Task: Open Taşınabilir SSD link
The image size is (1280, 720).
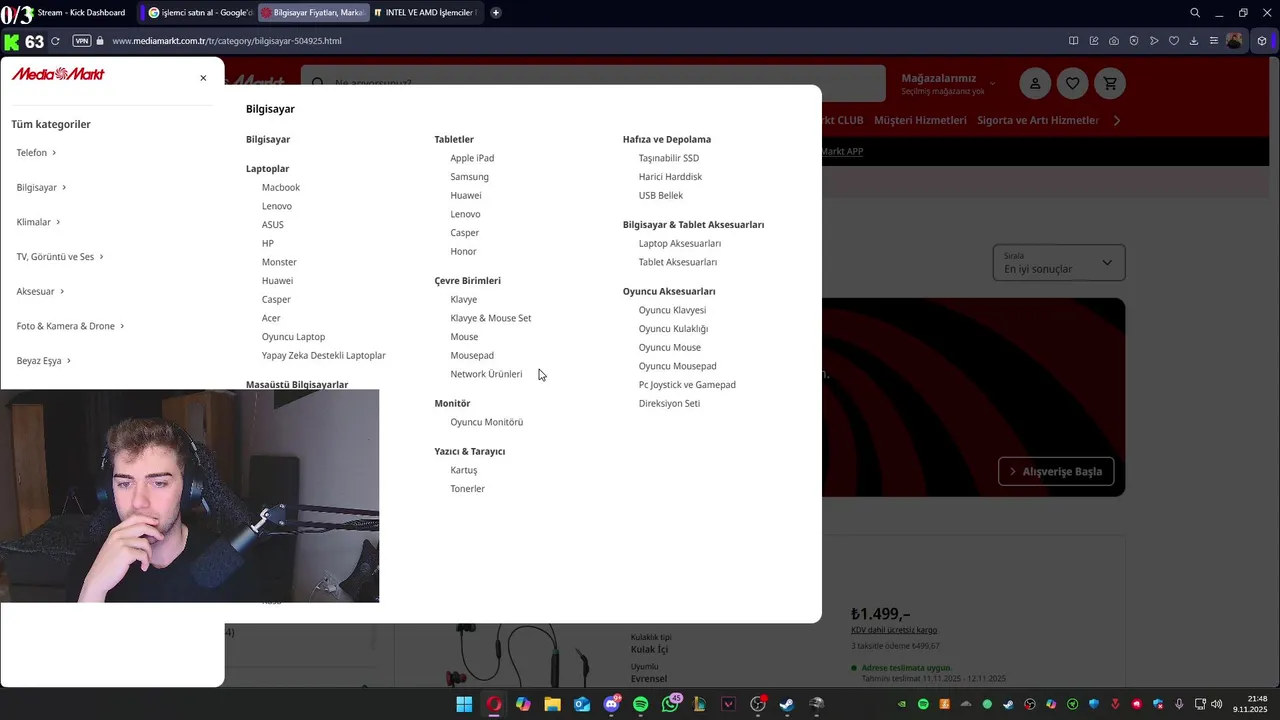Action: pos(669,158)
